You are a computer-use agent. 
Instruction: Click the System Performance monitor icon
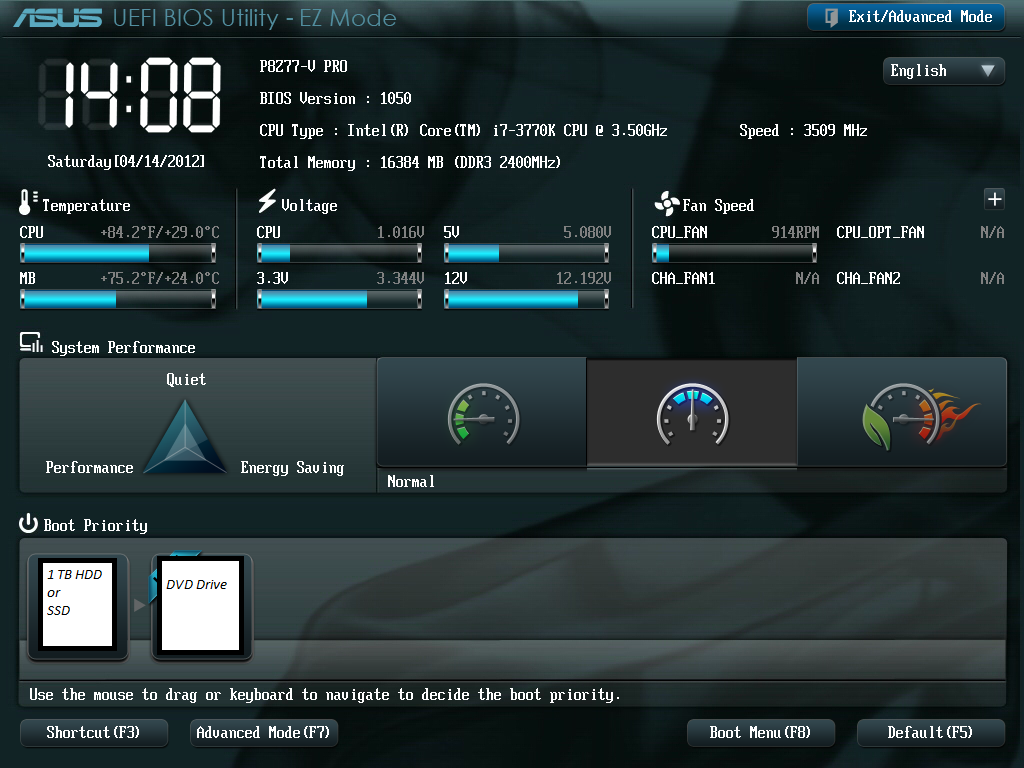tap(31, 343)
